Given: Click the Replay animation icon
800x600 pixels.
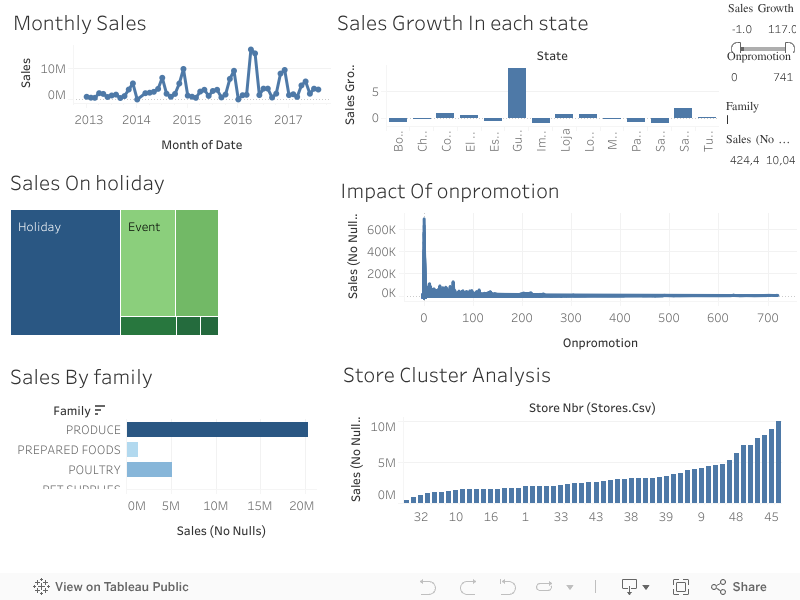Looking at the screenshot, I should point(543,587).
